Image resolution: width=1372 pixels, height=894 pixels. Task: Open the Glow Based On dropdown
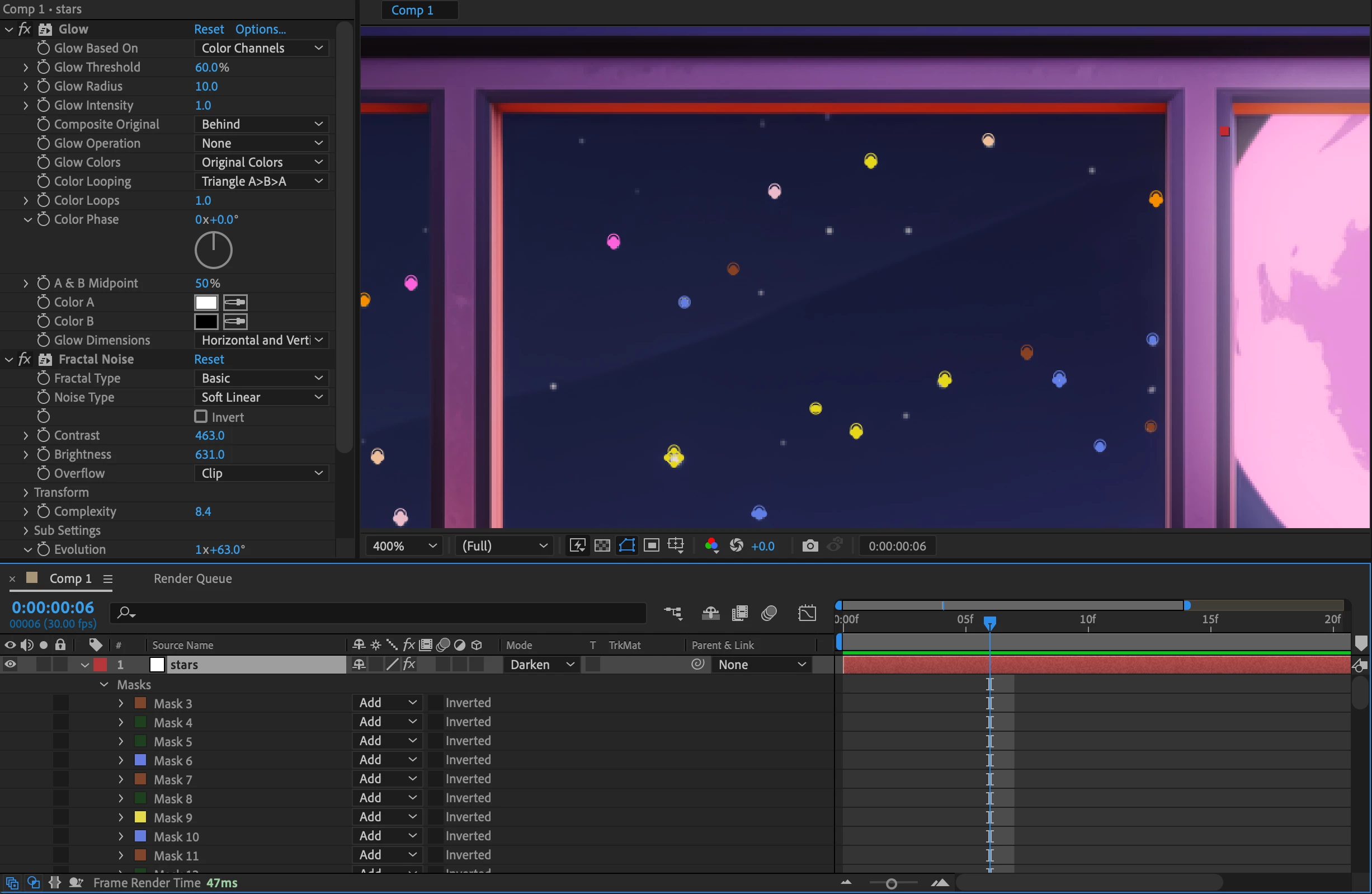point(261,48)
